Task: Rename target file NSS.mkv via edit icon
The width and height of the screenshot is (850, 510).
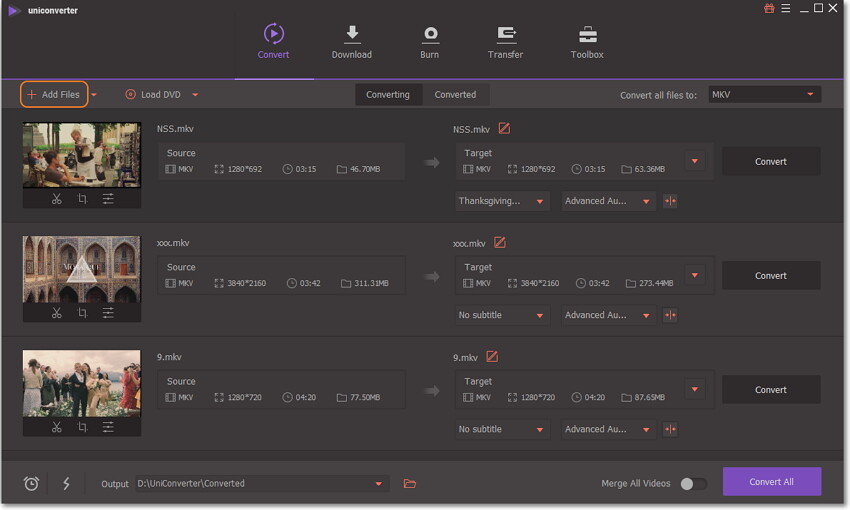Action: 504,128
